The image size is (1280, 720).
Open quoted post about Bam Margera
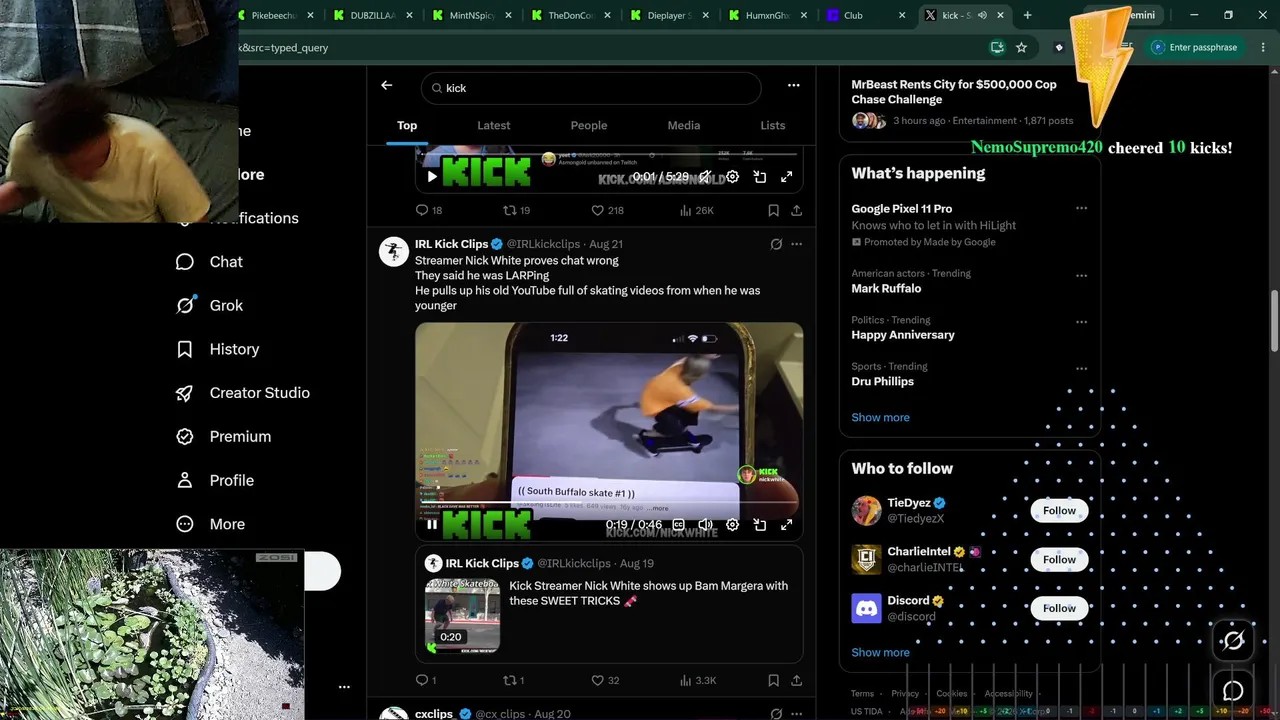point(648,593)
